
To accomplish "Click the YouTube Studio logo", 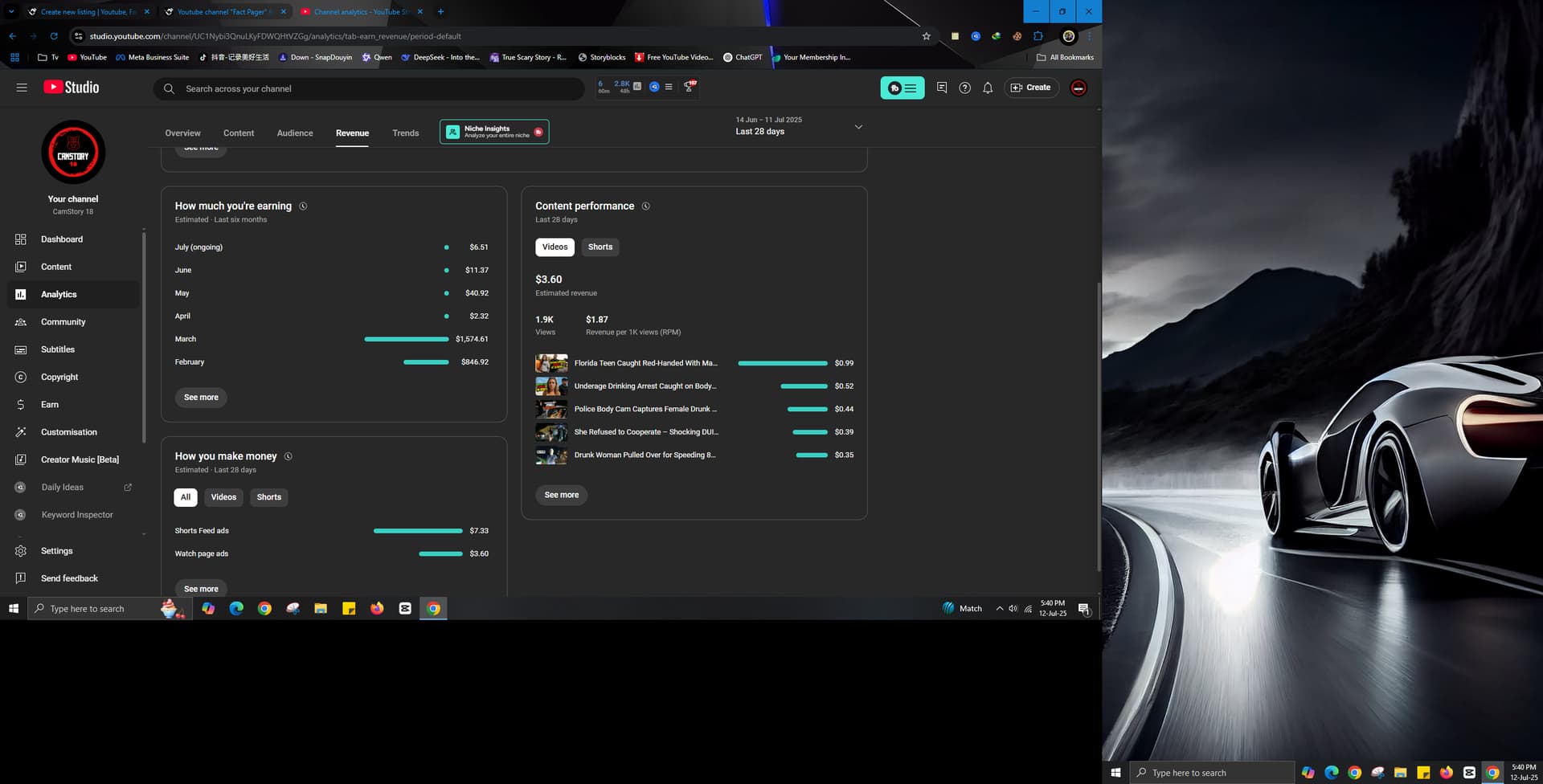I will tap(72, 88).
